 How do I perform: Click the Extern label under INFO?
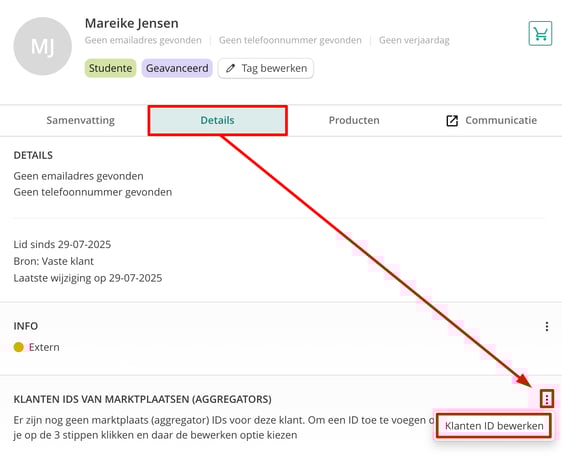click(x=44, y=347)
